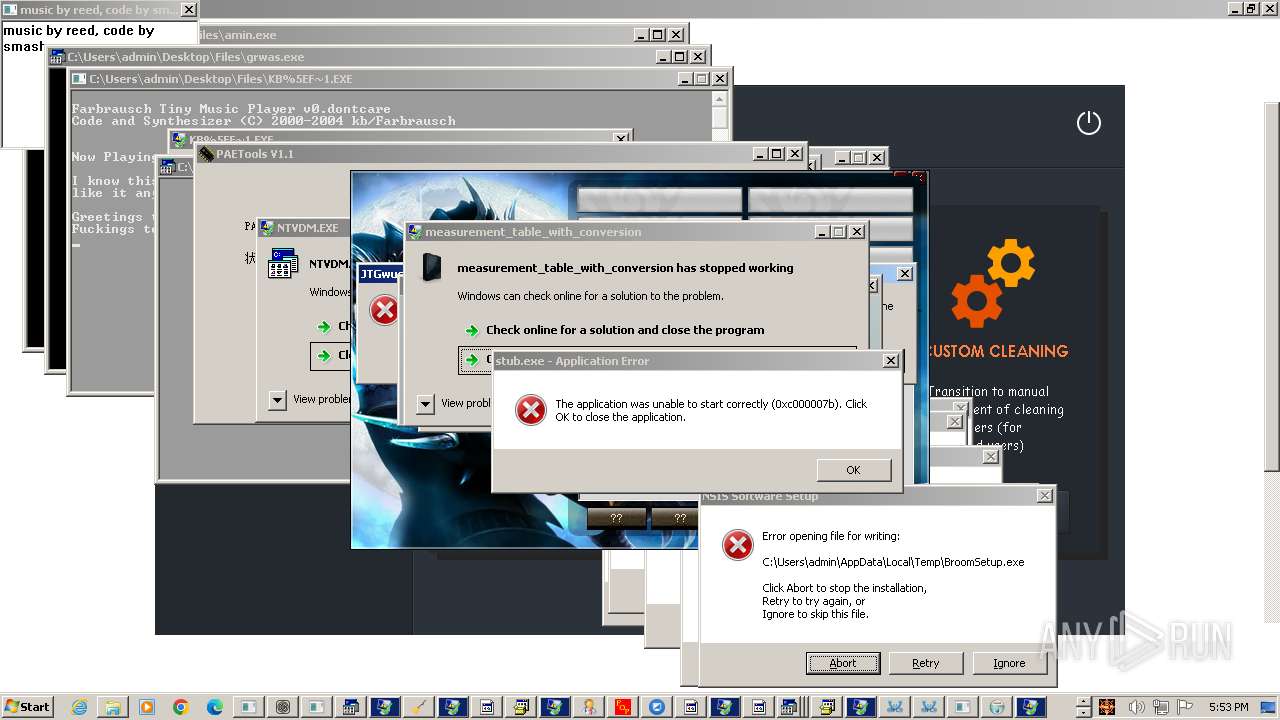Close the NSIS Software Setup dialog

tap(1044, 496)
